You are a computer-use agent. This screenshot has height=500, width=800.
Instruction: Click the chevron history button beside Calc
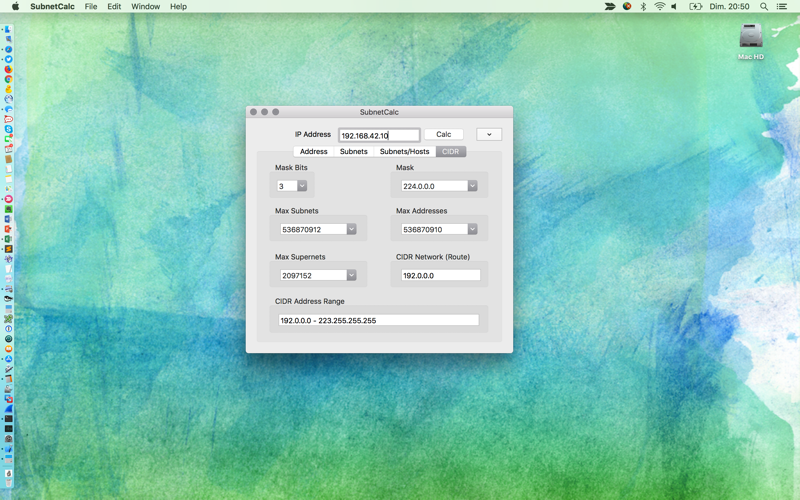[x=489, y=134]
